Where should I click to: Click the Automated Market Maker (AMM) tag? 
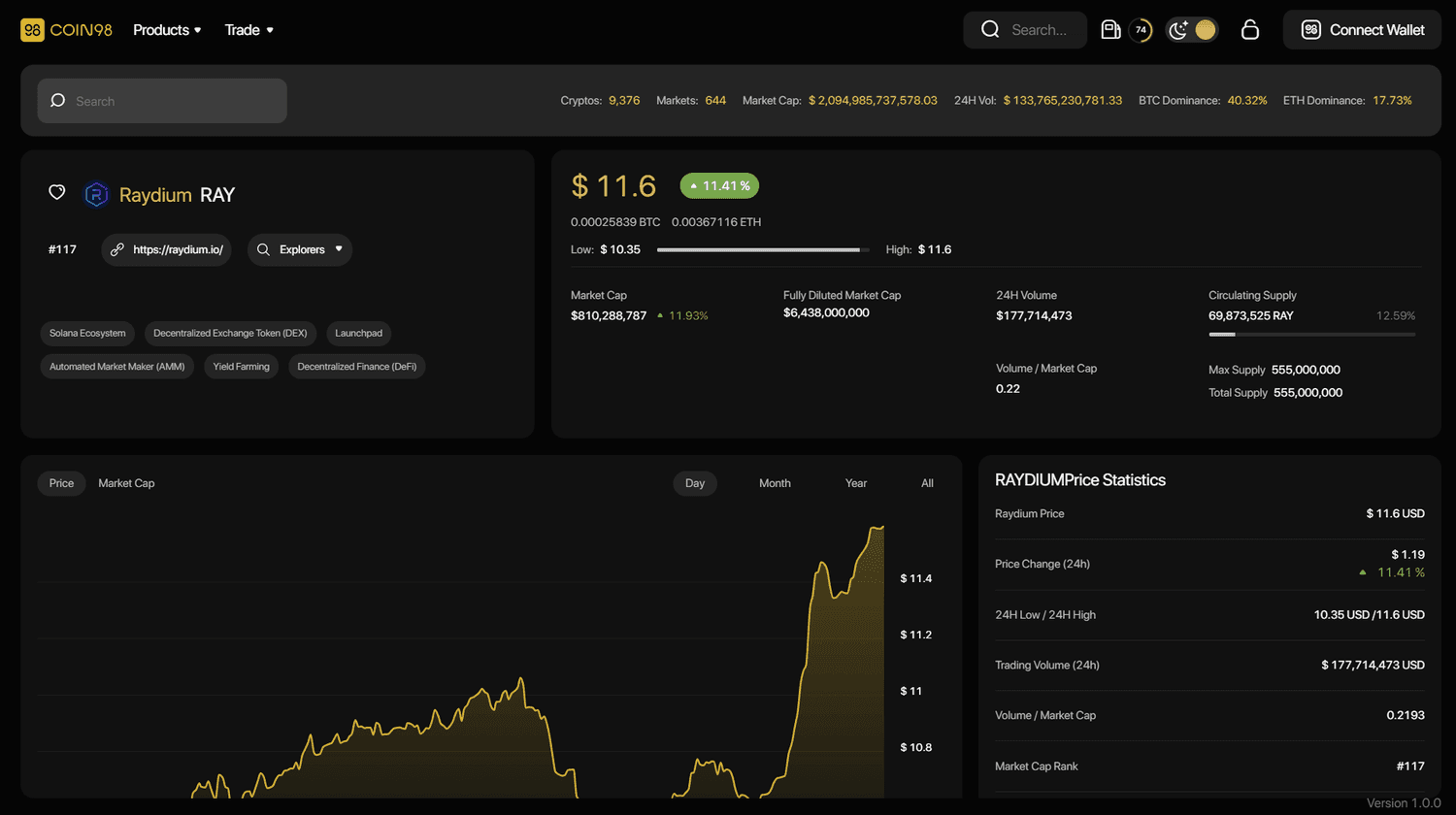[x=117, y=367]
